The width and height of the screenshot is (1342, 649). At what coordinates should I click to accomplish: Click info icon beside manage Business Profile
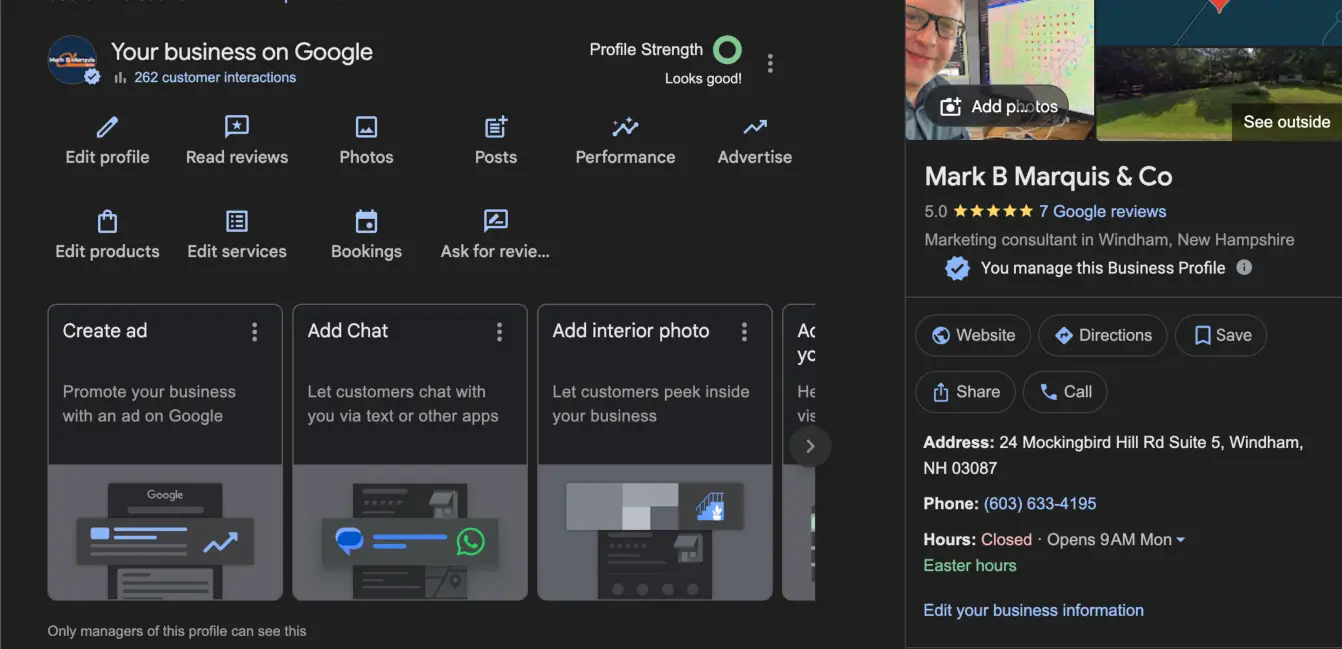pos(1244,267)
